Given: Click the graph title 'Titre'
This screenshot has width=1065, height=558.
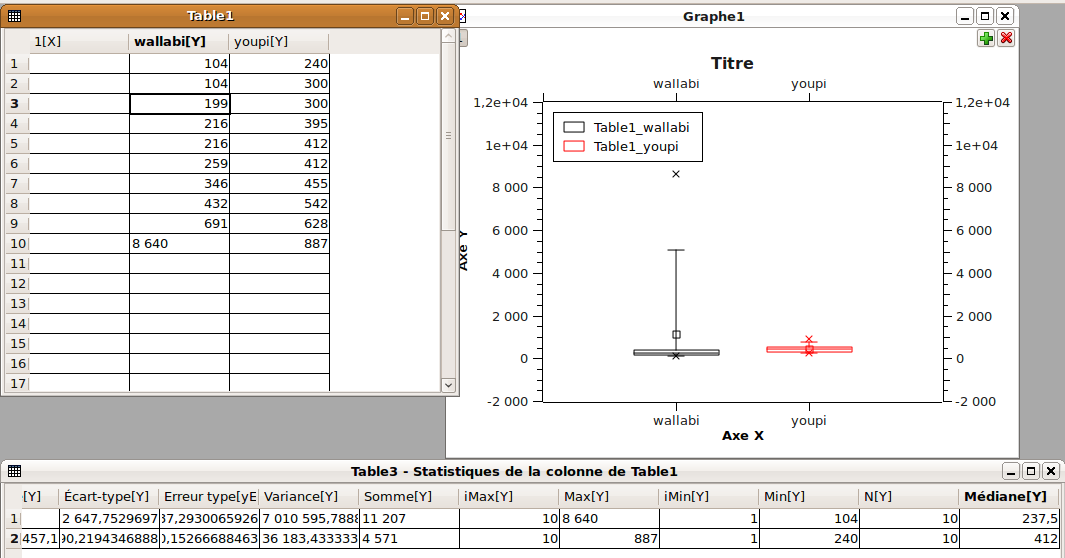Looking at the screenshot, I should click(x=732, y=63).
